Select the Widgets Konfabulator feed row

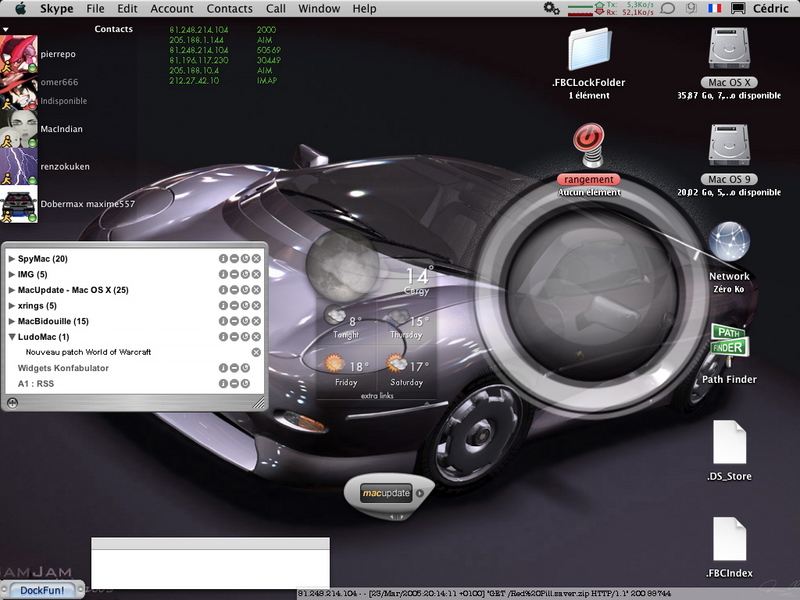coord(135,368)
